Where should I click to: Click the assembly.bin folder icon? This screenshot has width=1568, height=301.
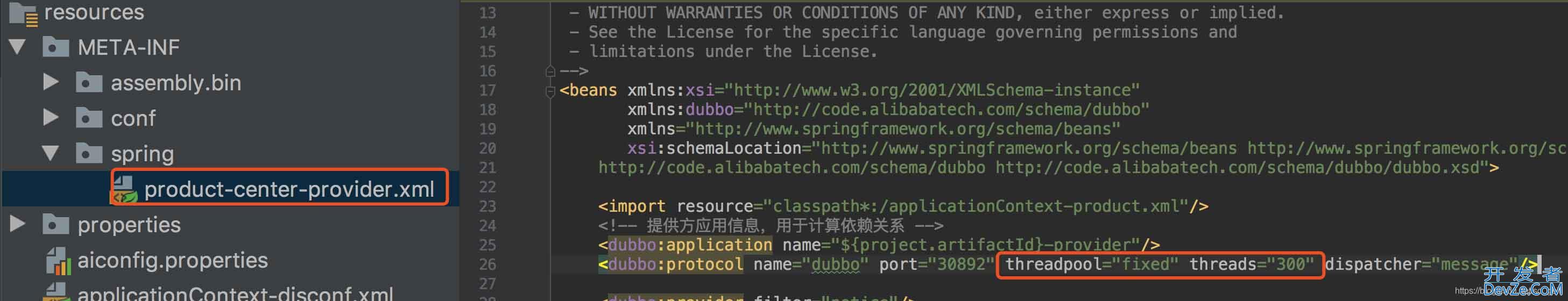[89, 82]
